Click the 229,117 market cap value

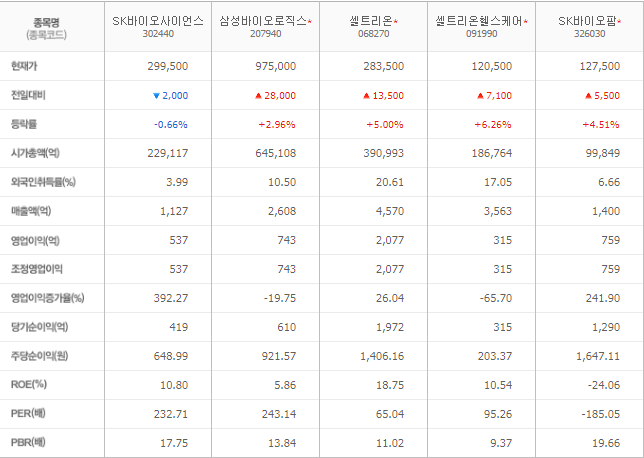168,153
